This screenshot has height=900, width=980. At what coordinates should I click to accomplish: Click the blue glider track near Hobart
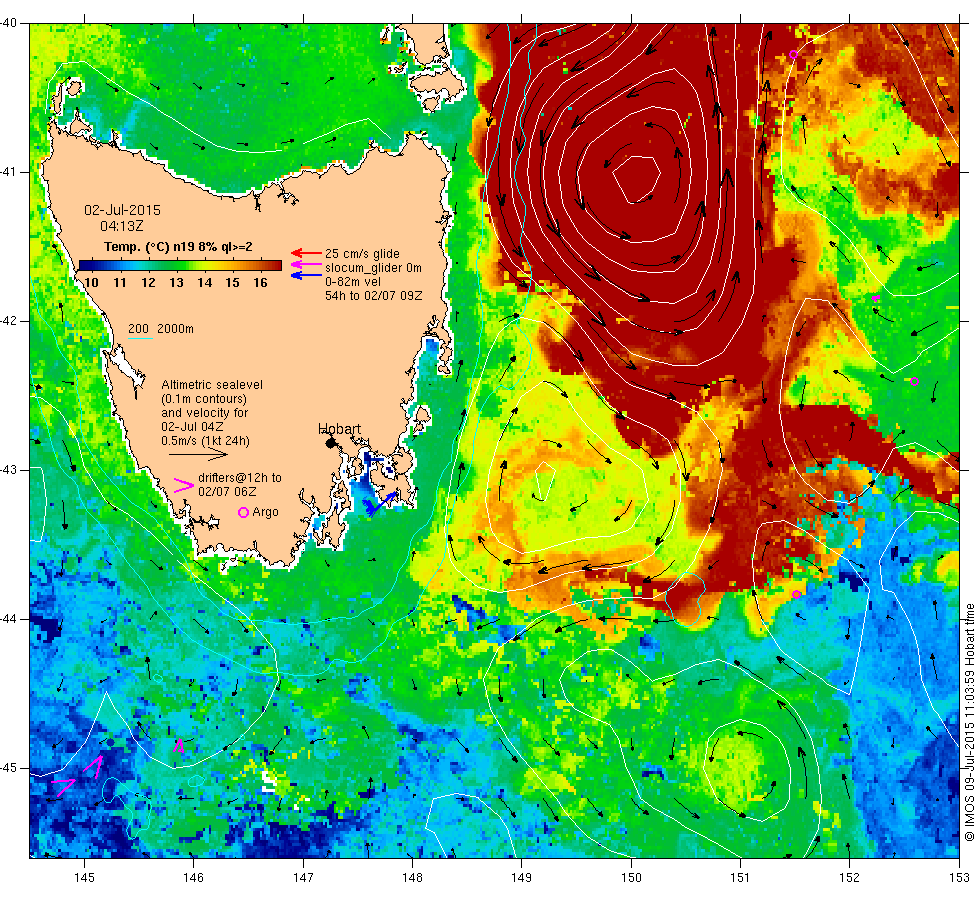pos(380,504)
